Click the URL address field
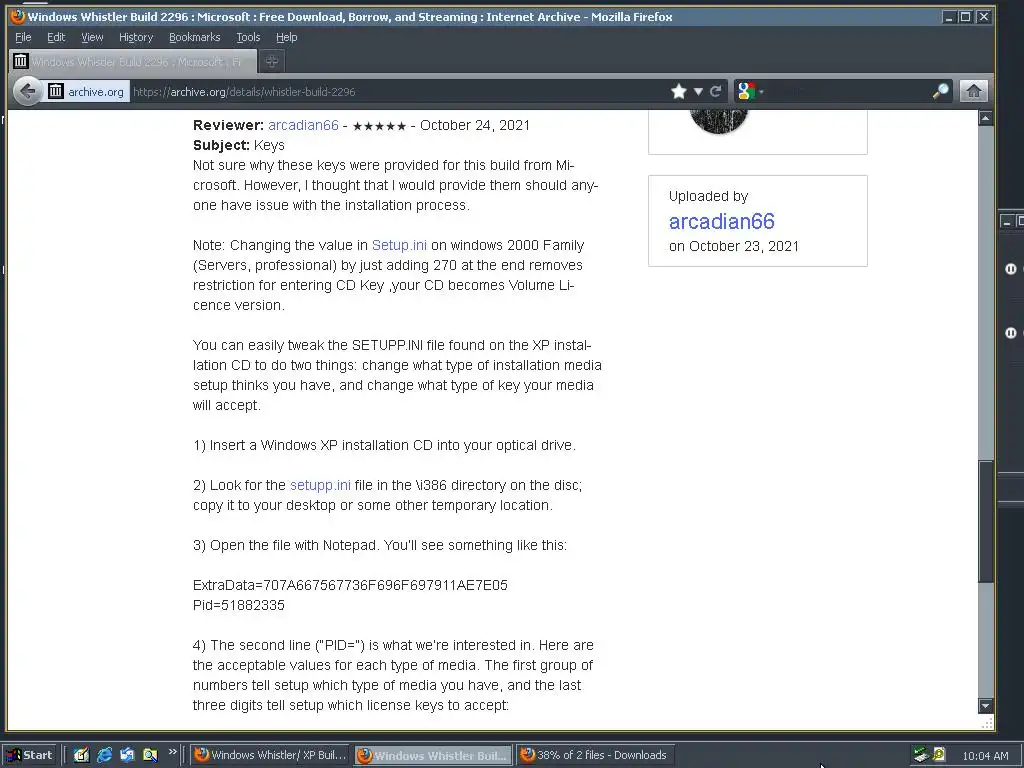This screenshot has height=768, width=1024. coord(398,91)
